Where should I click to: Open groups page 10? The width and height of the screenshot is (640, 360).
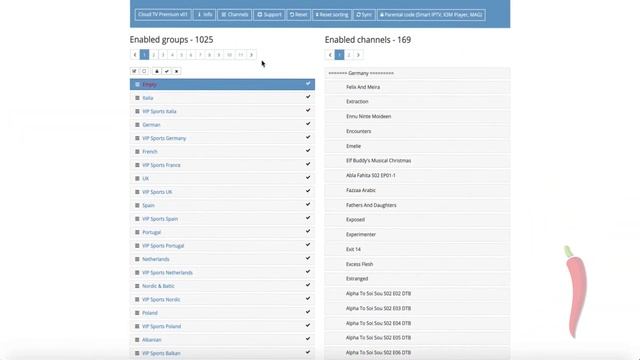pos(229,55)
